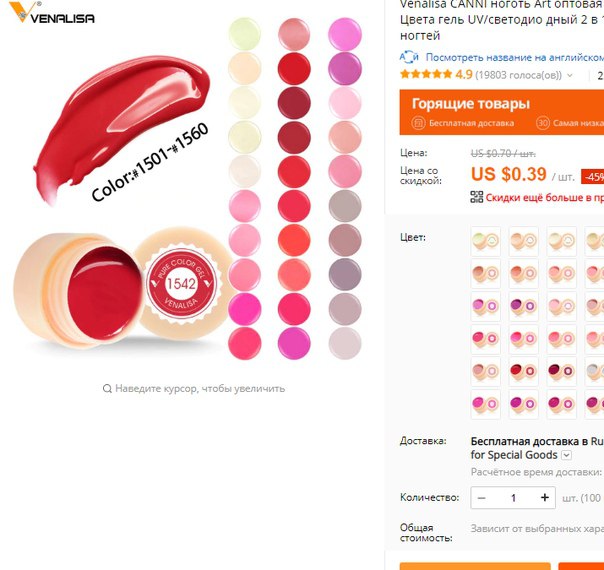
Task: Decrease quantity with the minus button
Action: [482, 498]
